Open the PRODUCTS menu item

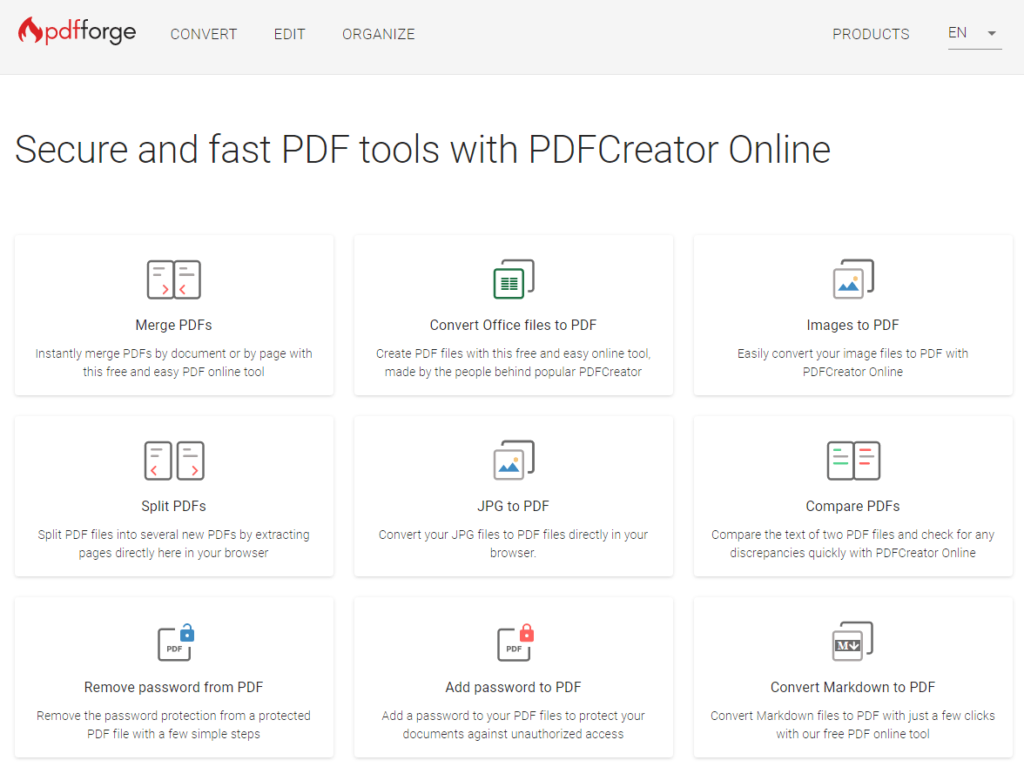870,34
